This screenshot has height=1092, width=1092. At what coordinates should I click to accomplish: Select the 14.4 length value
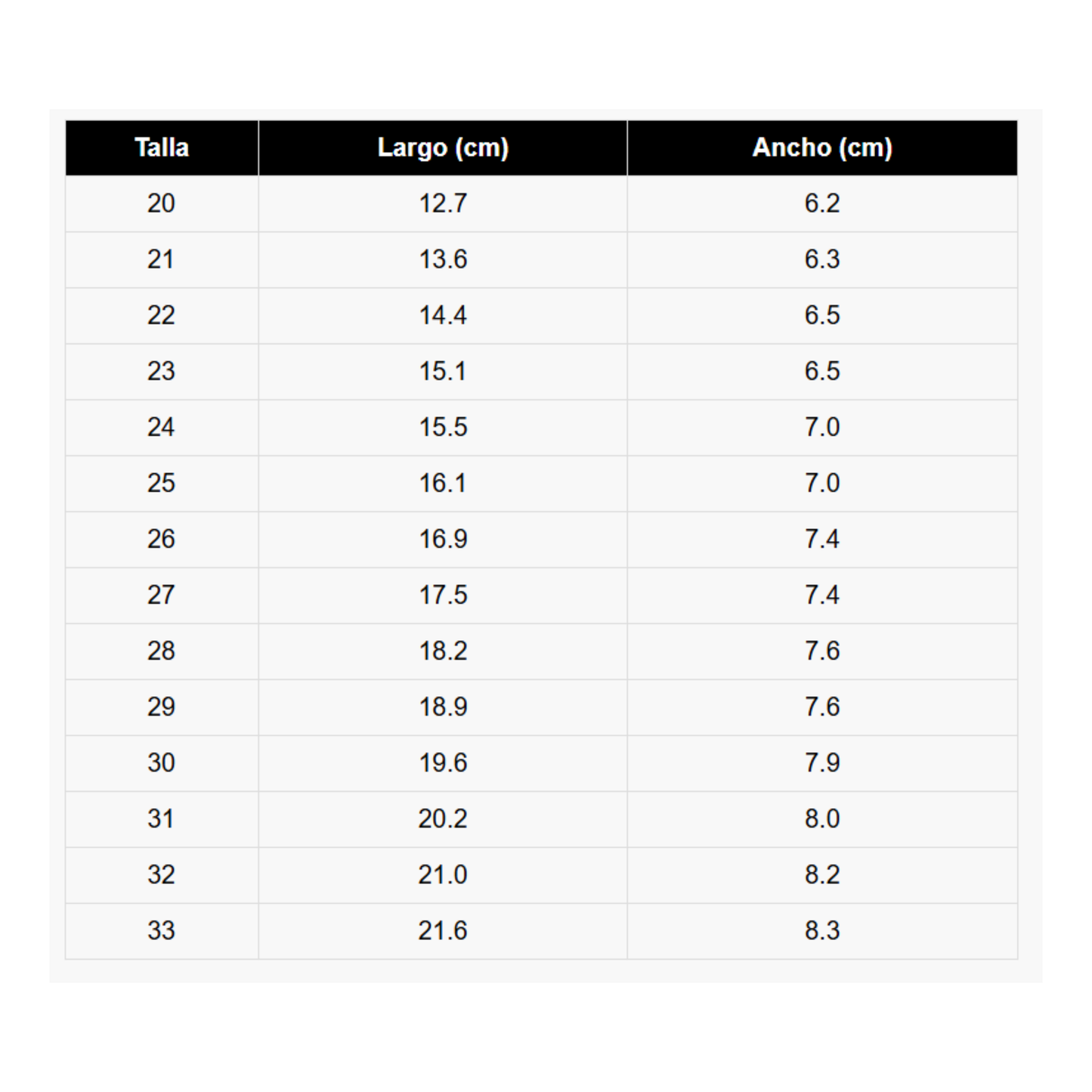443,316
